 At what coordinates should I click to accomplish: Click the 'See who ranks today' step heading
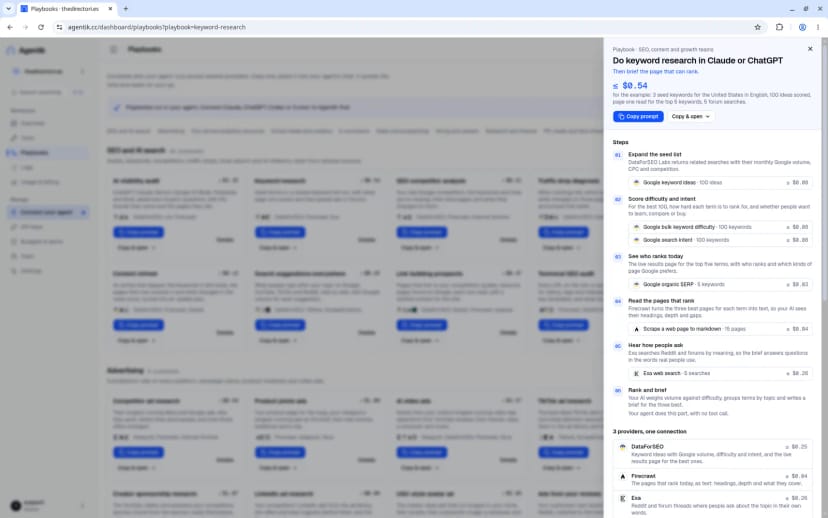pyautogui.click(x=655, y=257)
